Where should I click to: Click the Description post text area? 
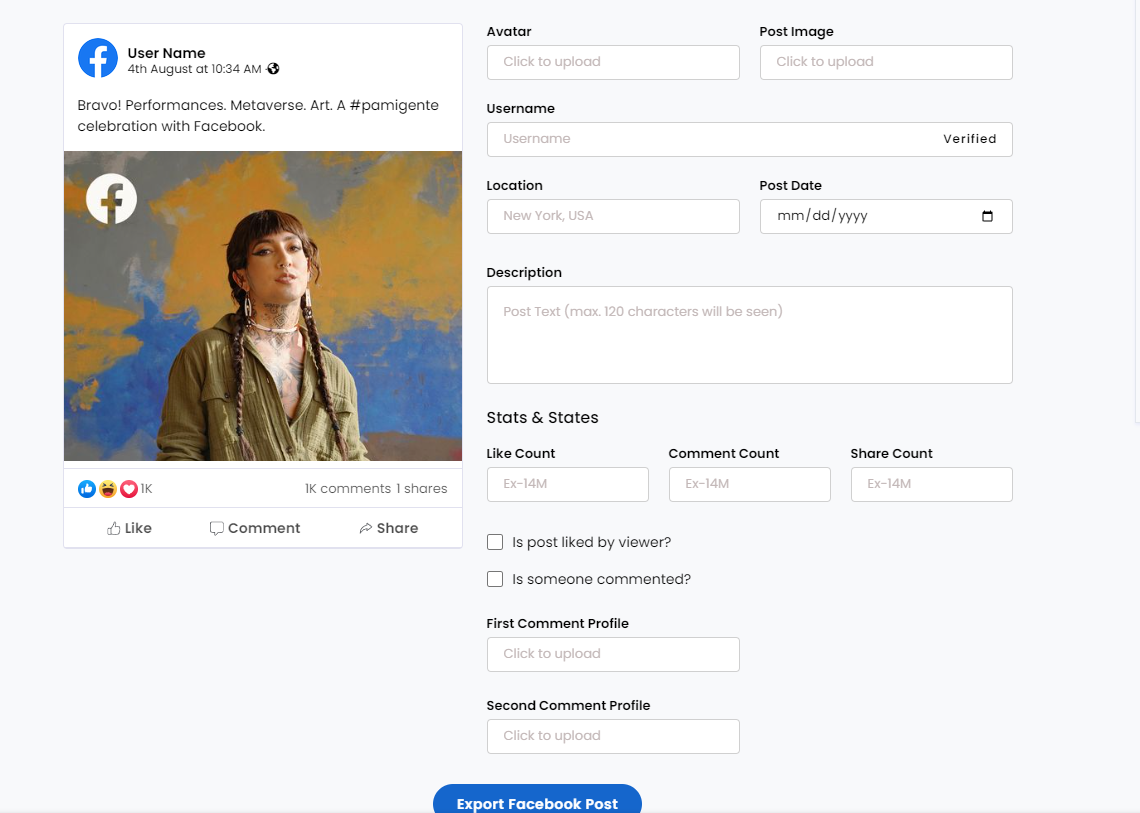point(749,335)
